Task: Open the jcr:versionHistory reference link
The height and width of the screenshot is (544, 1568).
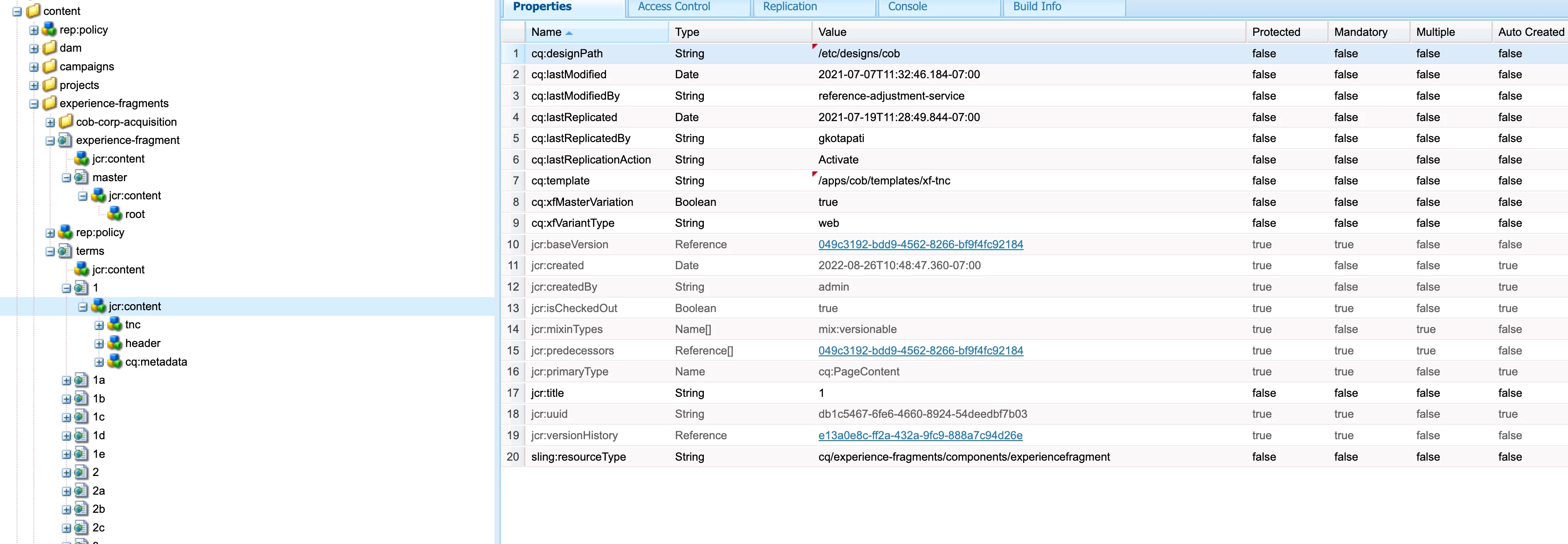Action: pos(920,435)
